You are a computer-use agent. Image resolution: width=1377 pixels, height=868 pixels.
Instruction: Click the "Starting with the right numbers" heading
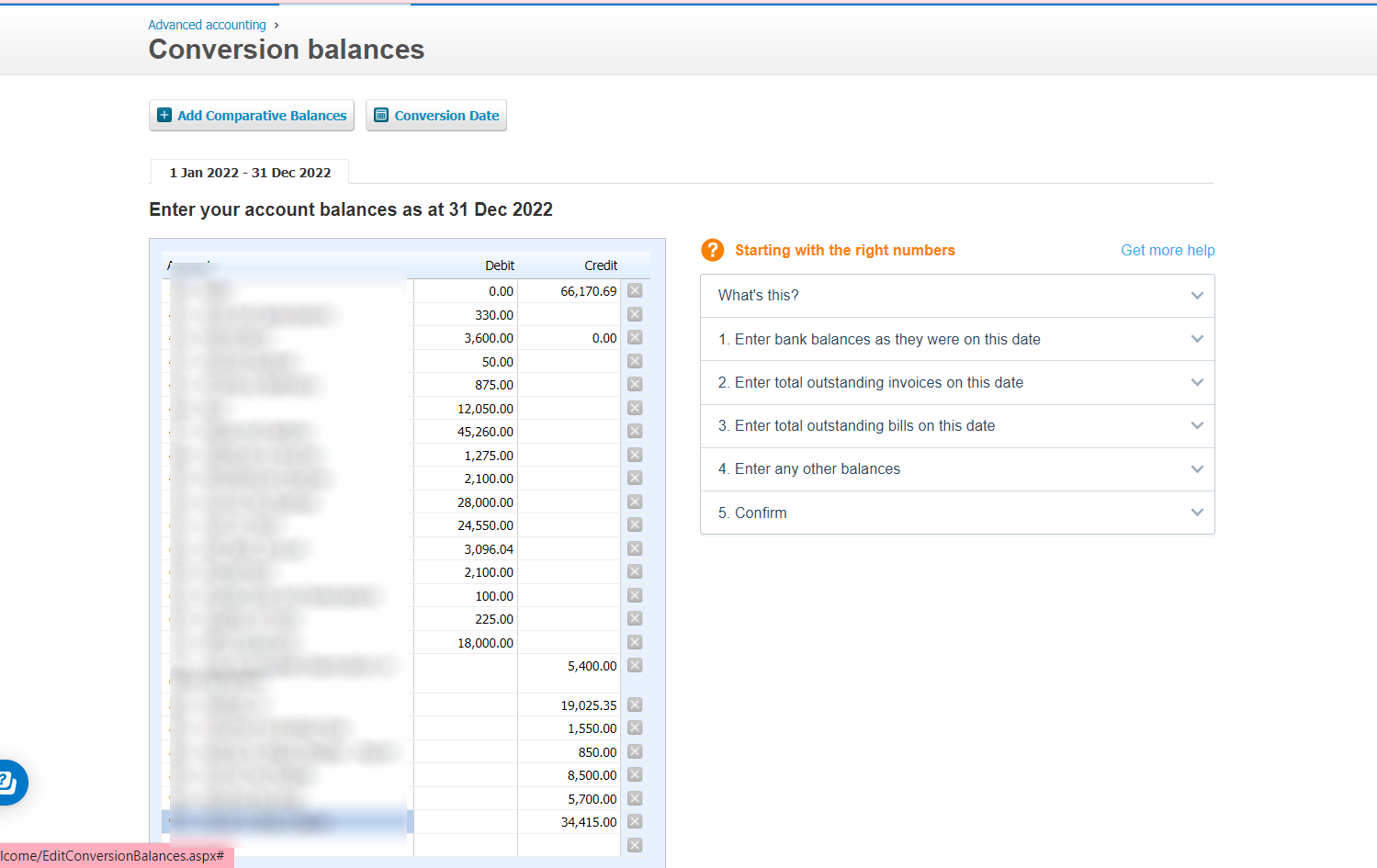(845, 250)
